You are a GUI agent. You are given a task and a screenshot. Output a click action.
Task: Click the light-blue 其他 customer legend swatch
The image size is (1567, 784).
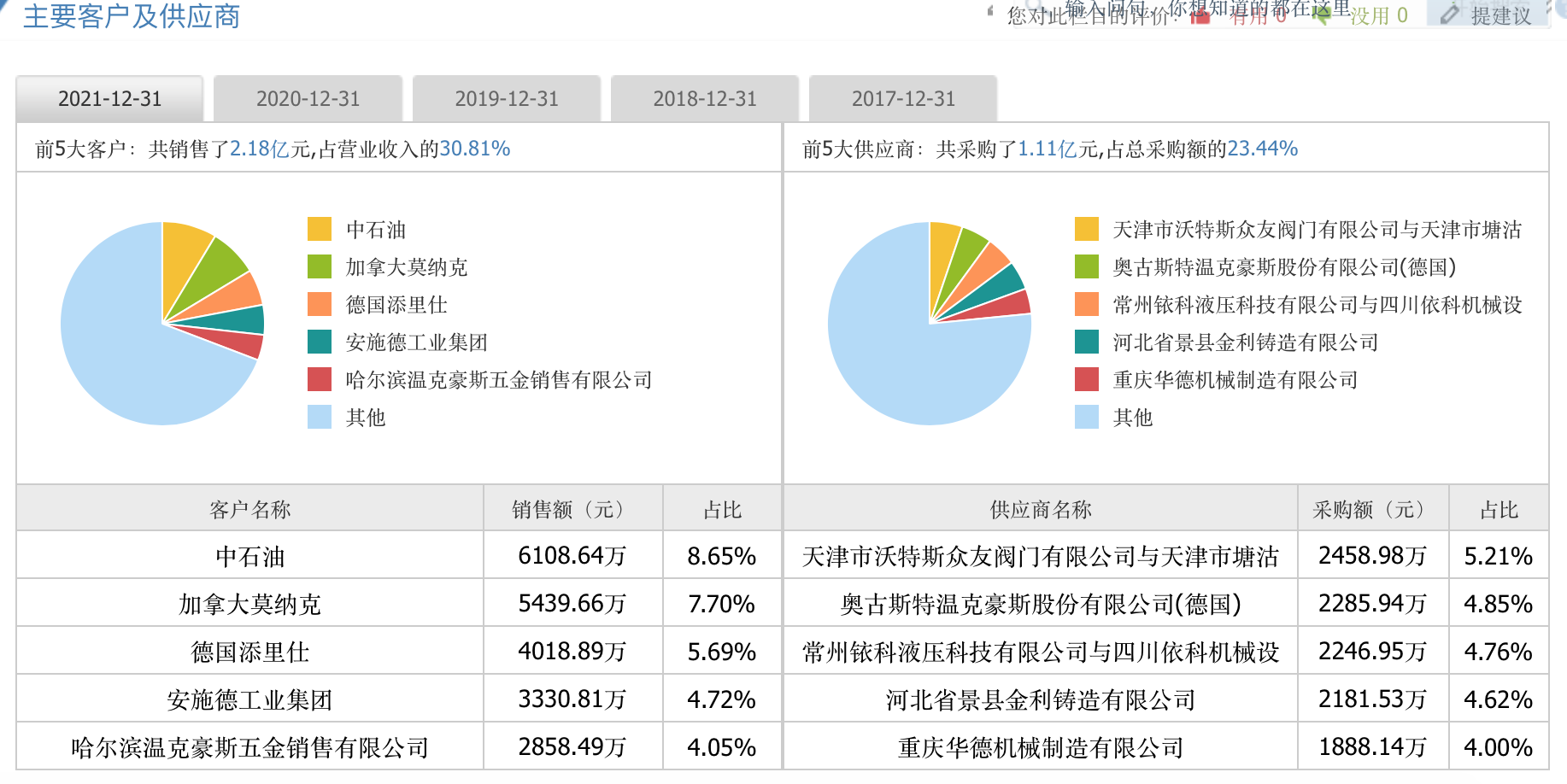(x=320, y=417)
